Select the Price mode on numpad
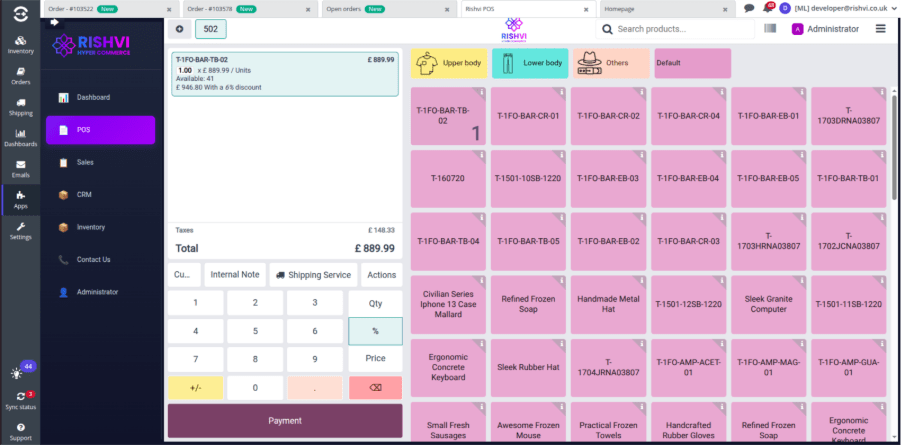This screenshot has height=445, width=901. [x=375, y=358]
